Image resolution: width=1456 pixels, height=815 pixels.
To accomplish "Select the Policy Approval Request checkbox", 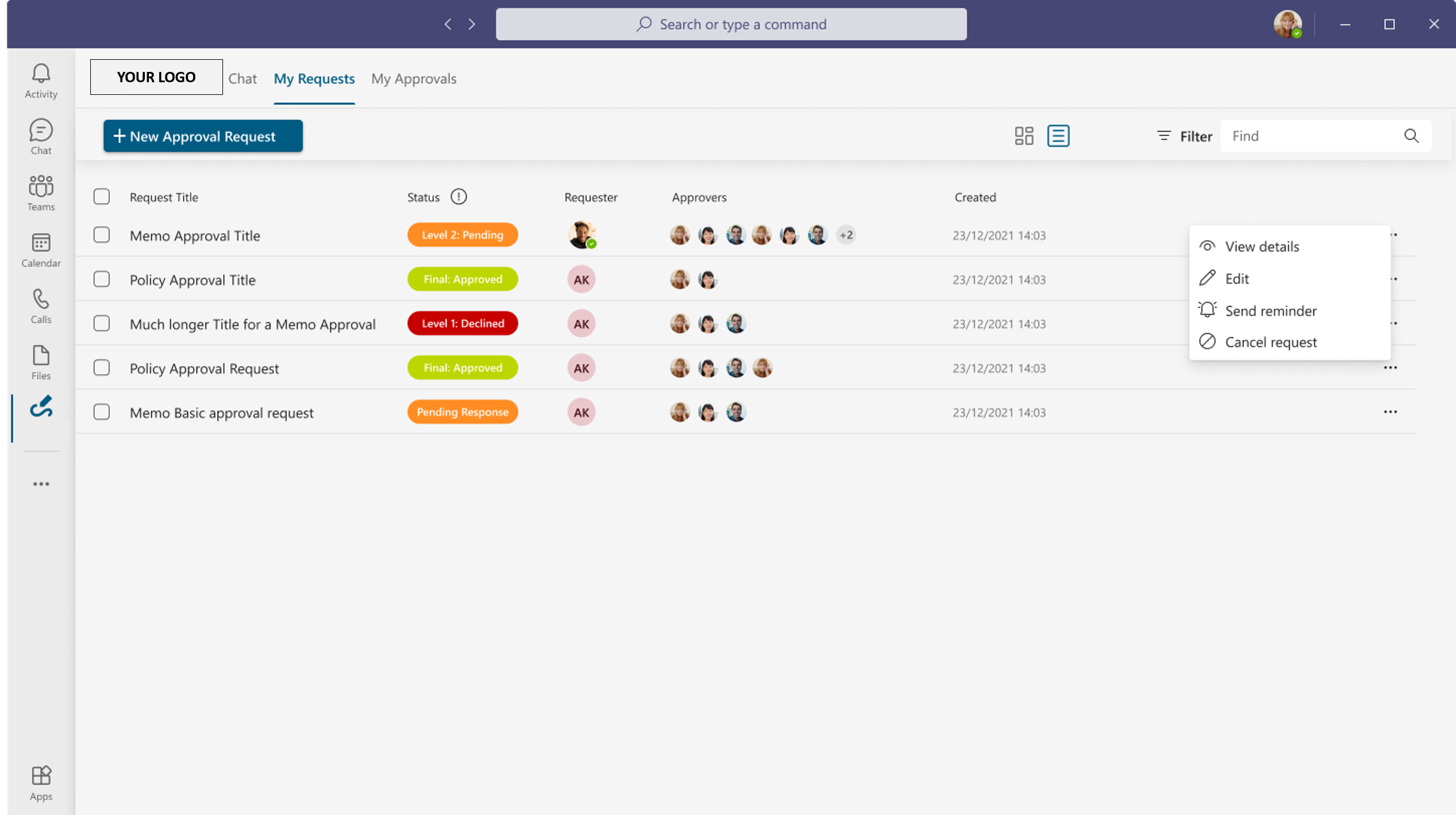I will click(101, 368).
